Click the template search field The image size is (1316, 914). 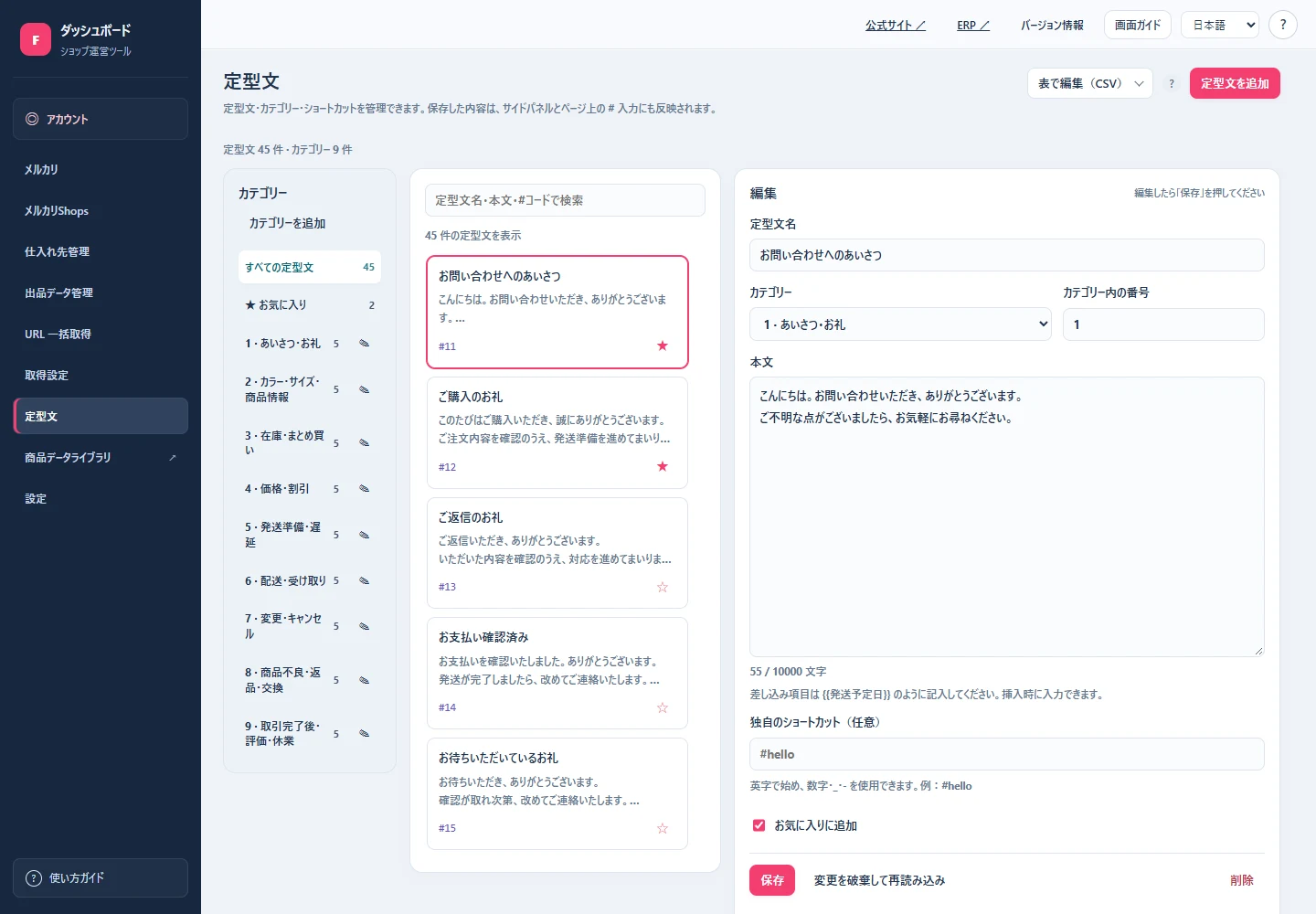coord(565,200)
